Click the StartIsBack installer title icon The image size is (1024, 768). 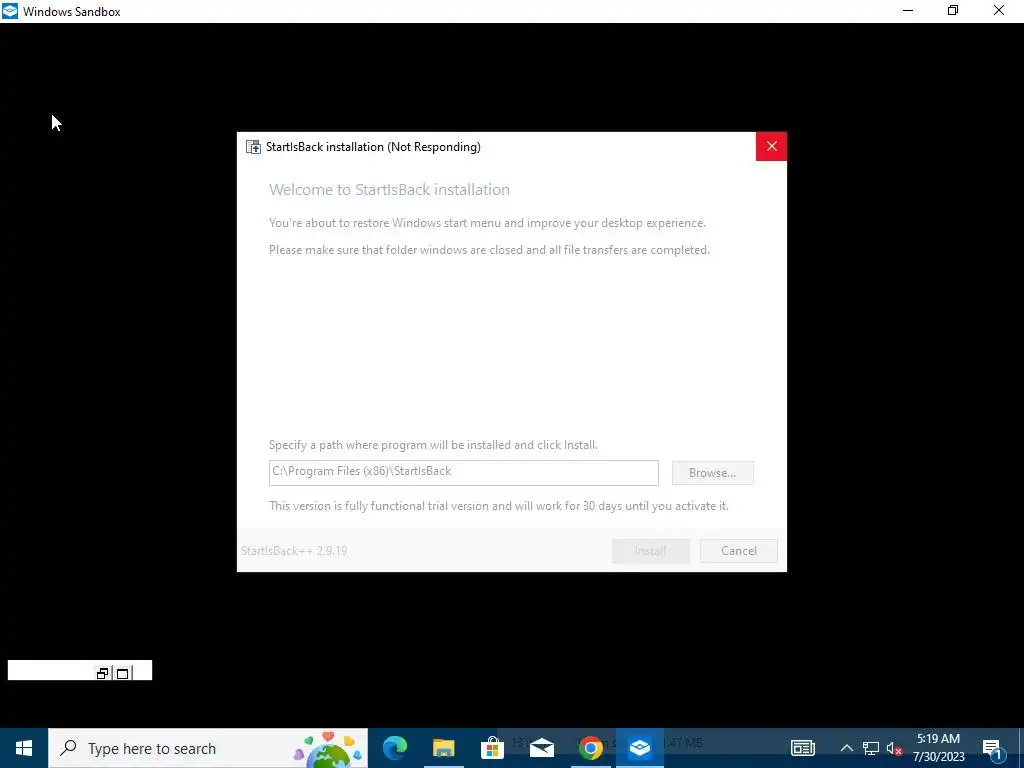pyautogui.click(x=253, y=147)
